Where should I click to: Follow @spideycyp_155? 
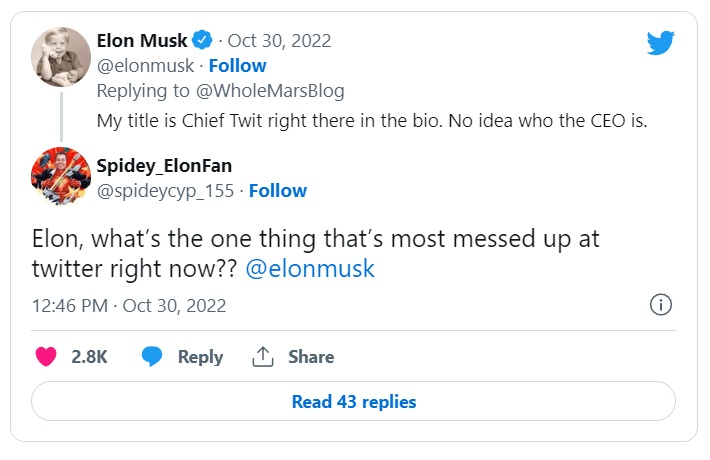click(x=278, y=191)
